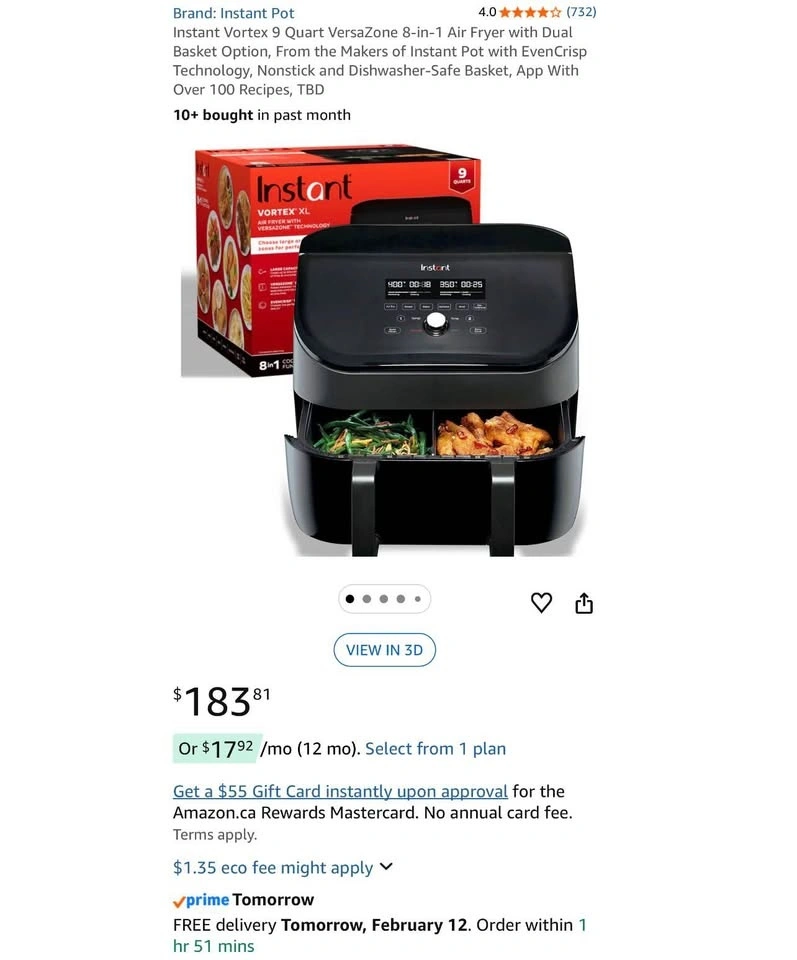
Task: Tap the air fryer product photo
Action: [x=384, y=350]
